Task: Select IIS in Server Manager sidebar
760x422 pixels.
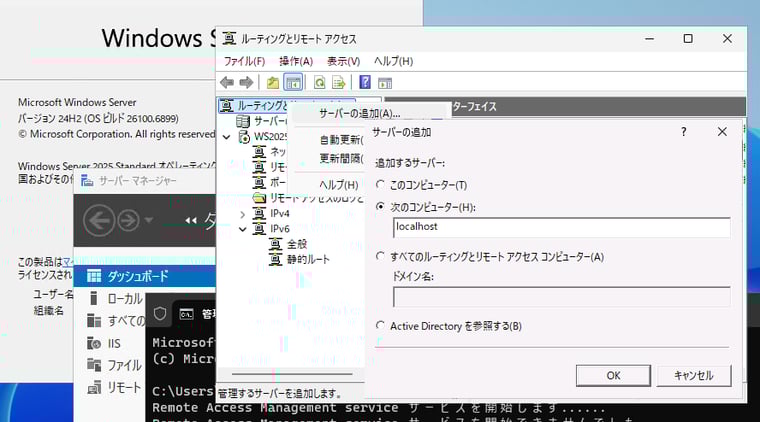Action: coord(114,344)
